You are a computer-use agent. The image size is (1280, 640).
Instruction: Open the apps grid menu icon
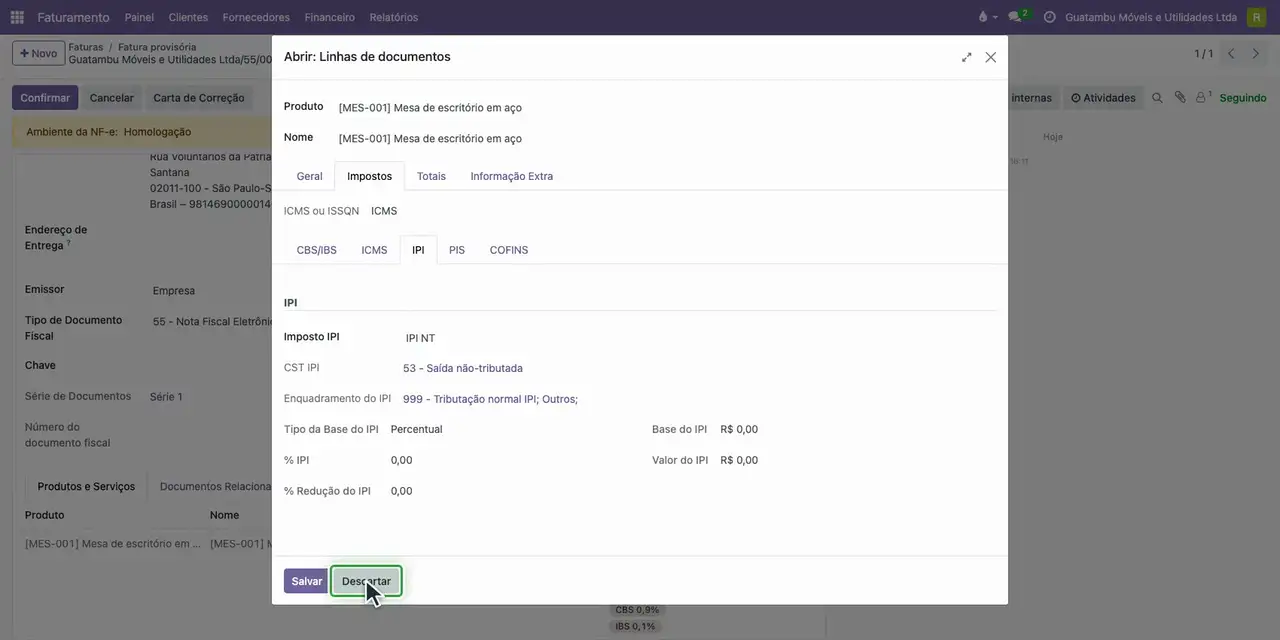(17, 17)
